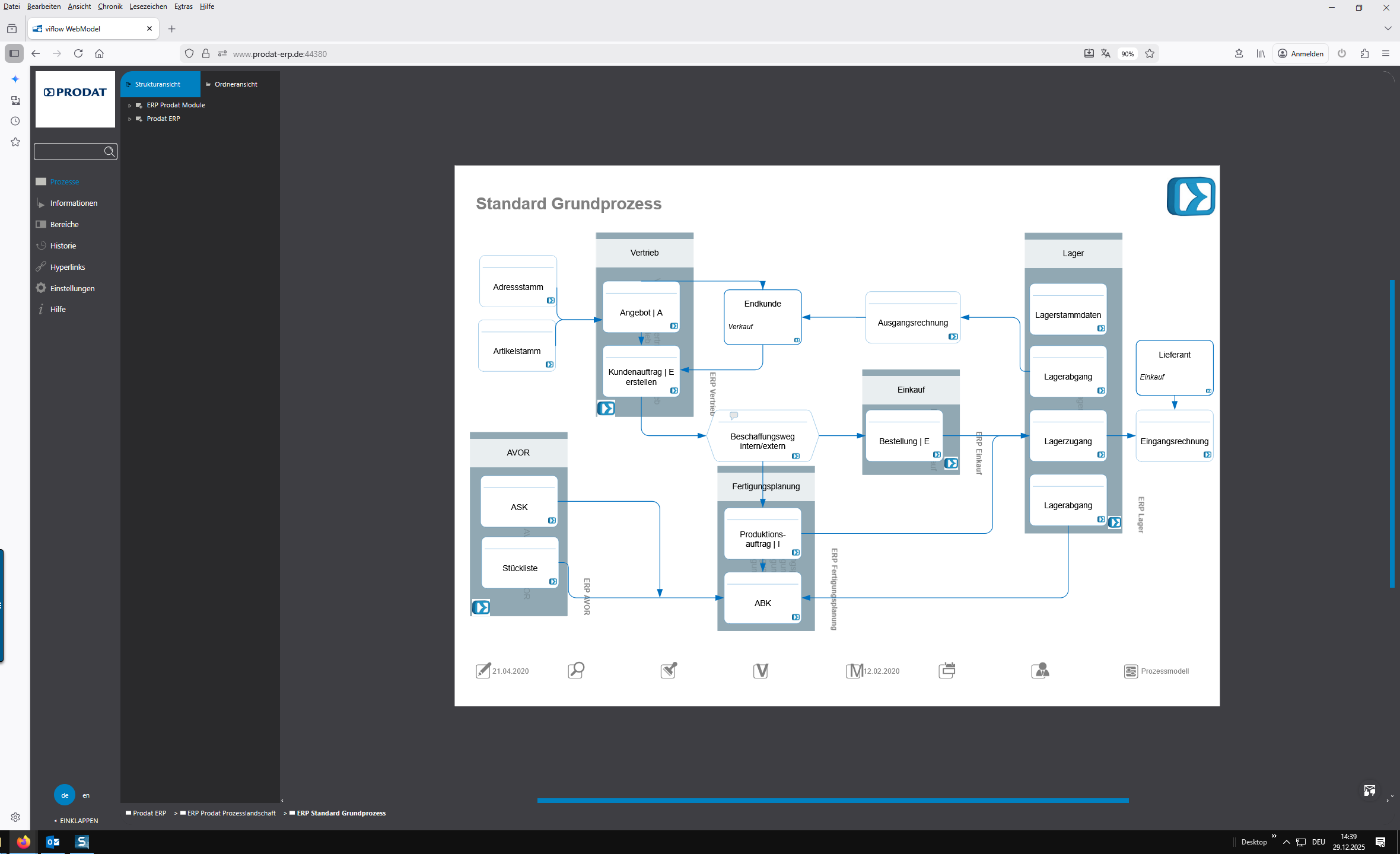
Task: Open the Firefox sidebar bookmarks star icon
Action: point(15,142)
